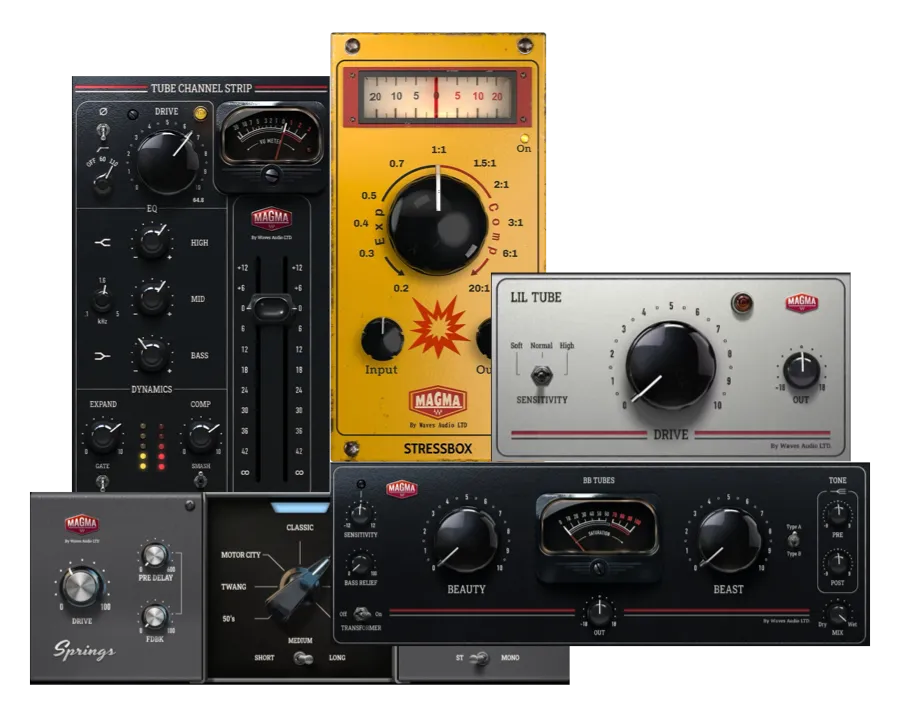Screen dimensions: 900x717
Task: Click the Stressbox gain reduction meter
Action: click(437, 95)
